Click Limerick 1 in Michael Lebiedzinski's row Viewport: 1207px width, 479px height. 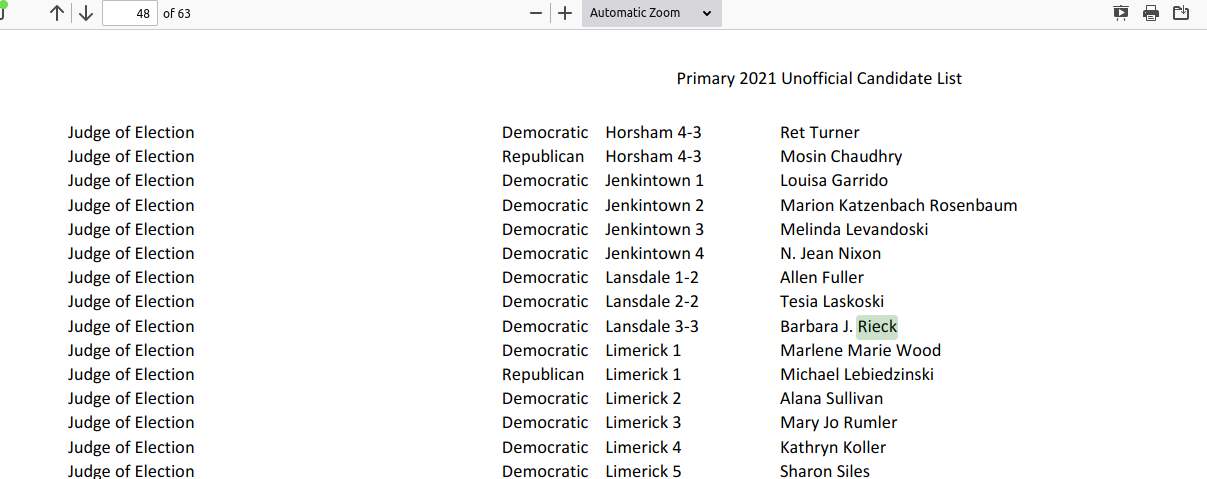coord(643,374)
